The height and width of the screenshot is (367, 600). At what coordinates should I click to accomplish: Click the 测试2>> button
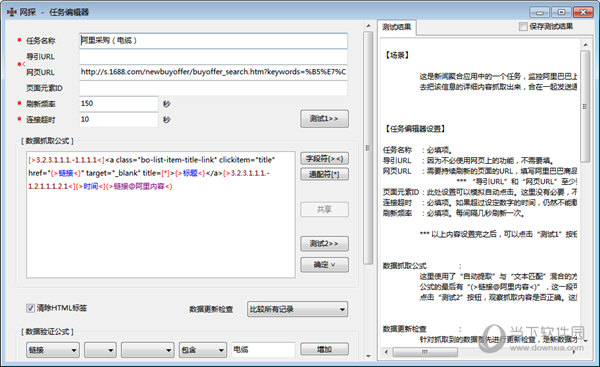click(324, 243)
